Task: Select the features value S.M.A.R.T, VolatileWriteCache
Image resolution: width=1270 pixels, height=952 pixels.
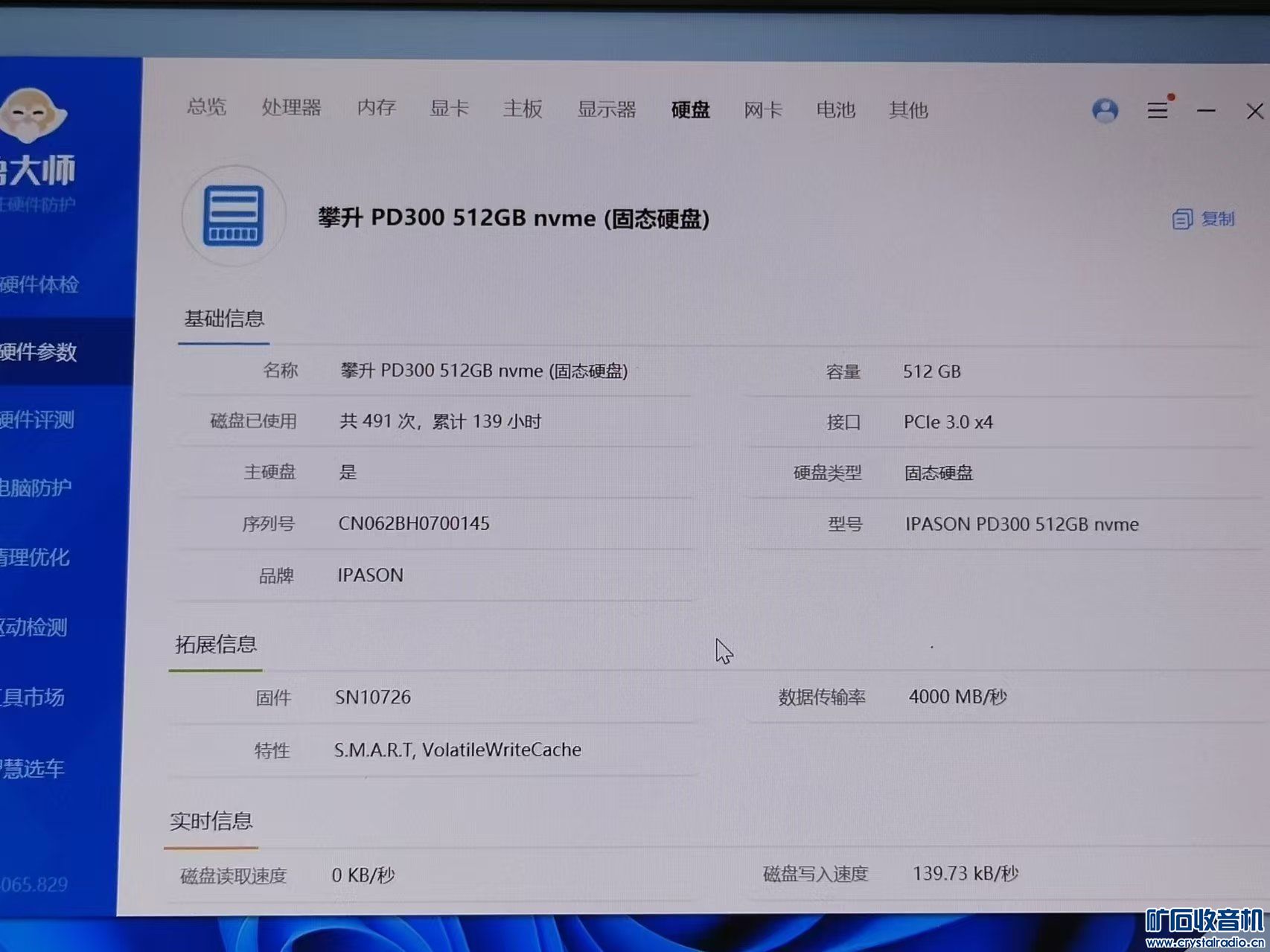Action: coord(458,750)
